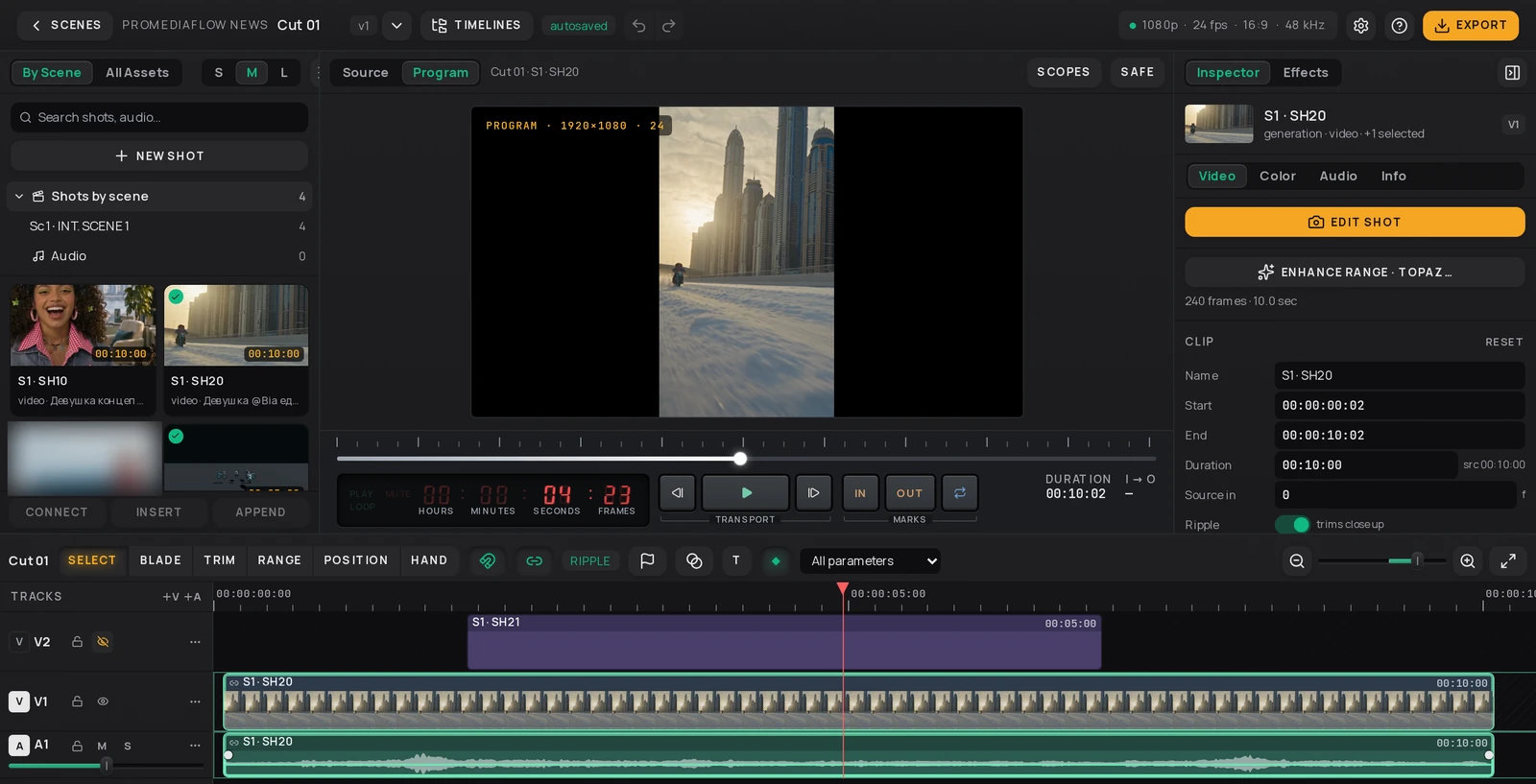Image resolution: width=1536 pixels, height=784 pixels.
Task: Collapse the Shots by scene group
Action: [x=19, y=197]
